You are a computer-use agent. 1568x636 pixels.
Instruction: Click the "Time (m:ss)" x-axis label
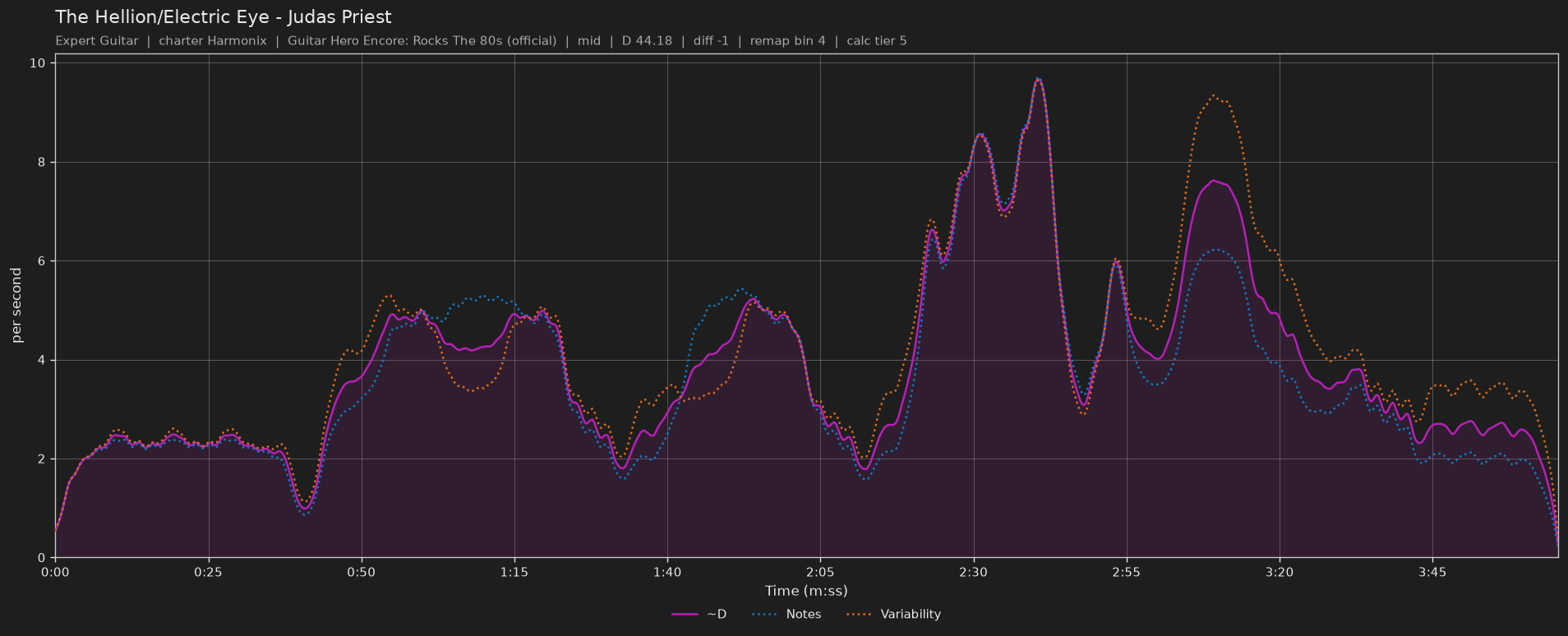[x=806, y=591]
